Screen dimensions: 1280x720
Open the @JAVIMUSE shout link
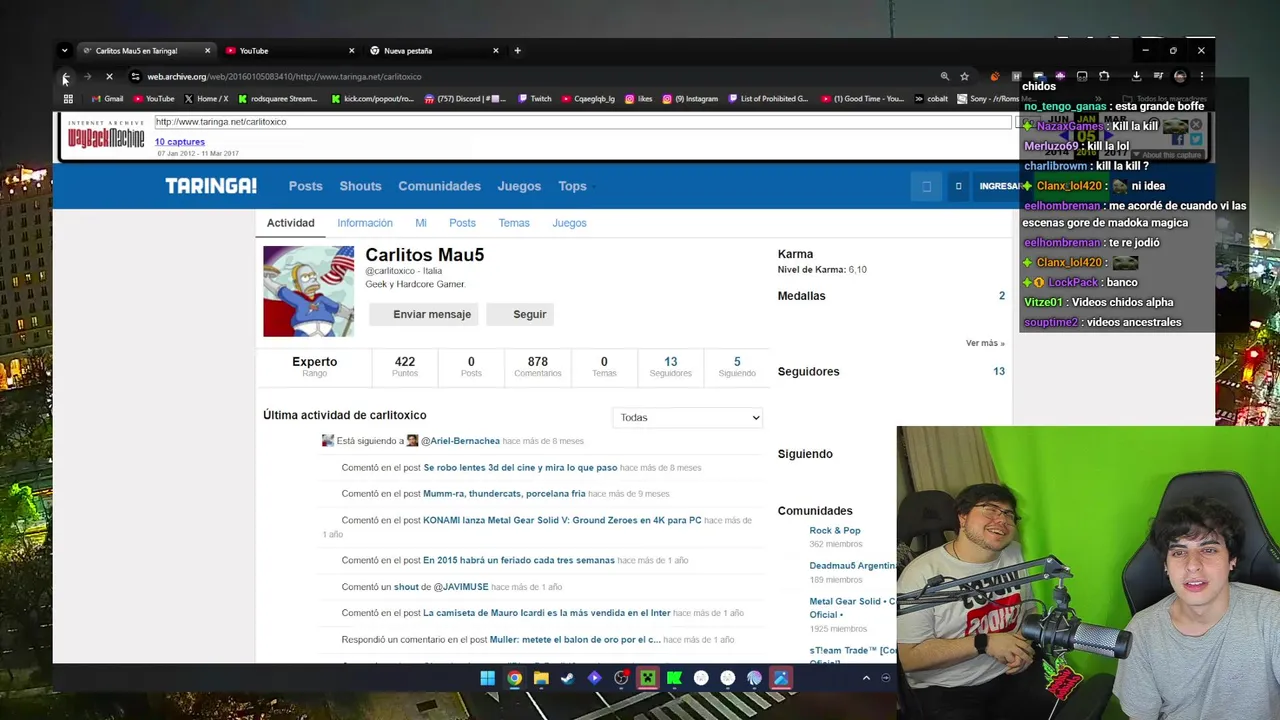[x=461, y=587]
